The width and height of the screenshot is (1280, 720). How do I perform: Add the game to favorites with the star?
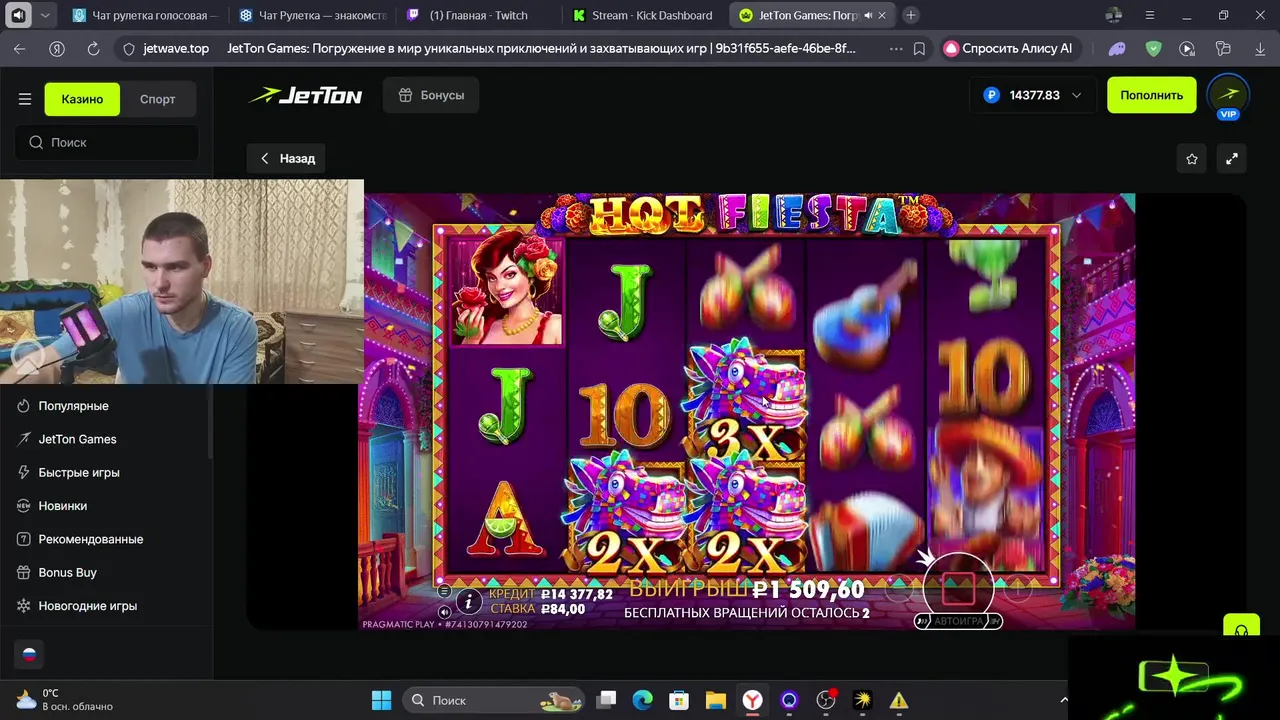[1192, 158]
